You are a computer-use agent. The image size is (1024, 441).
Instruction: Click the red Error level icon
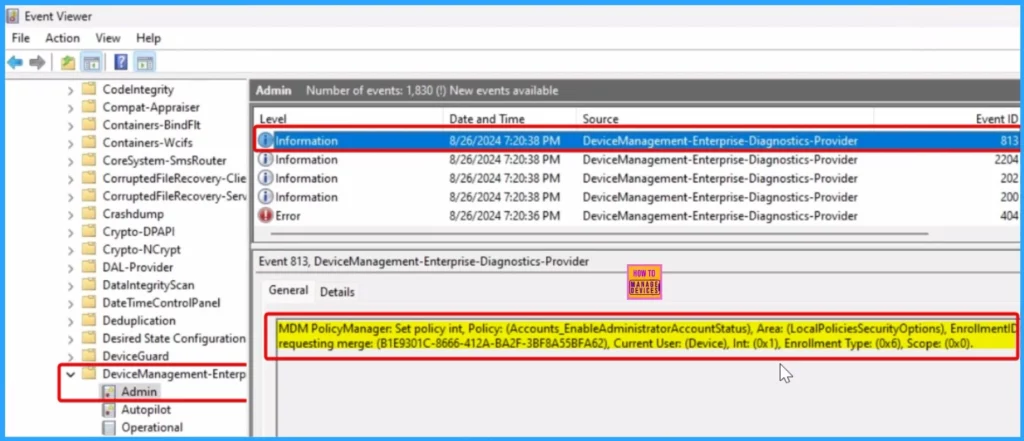coord(266,216)
